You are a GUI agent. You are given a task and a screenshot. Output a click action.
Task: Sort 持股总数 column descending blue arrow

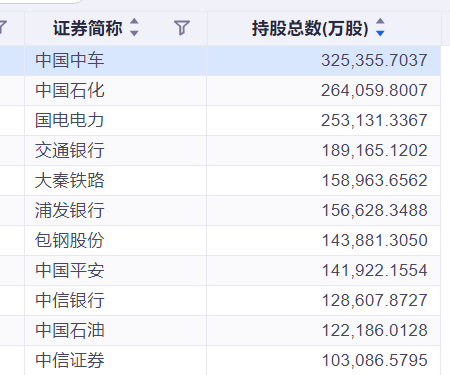[x=380, y=33]
